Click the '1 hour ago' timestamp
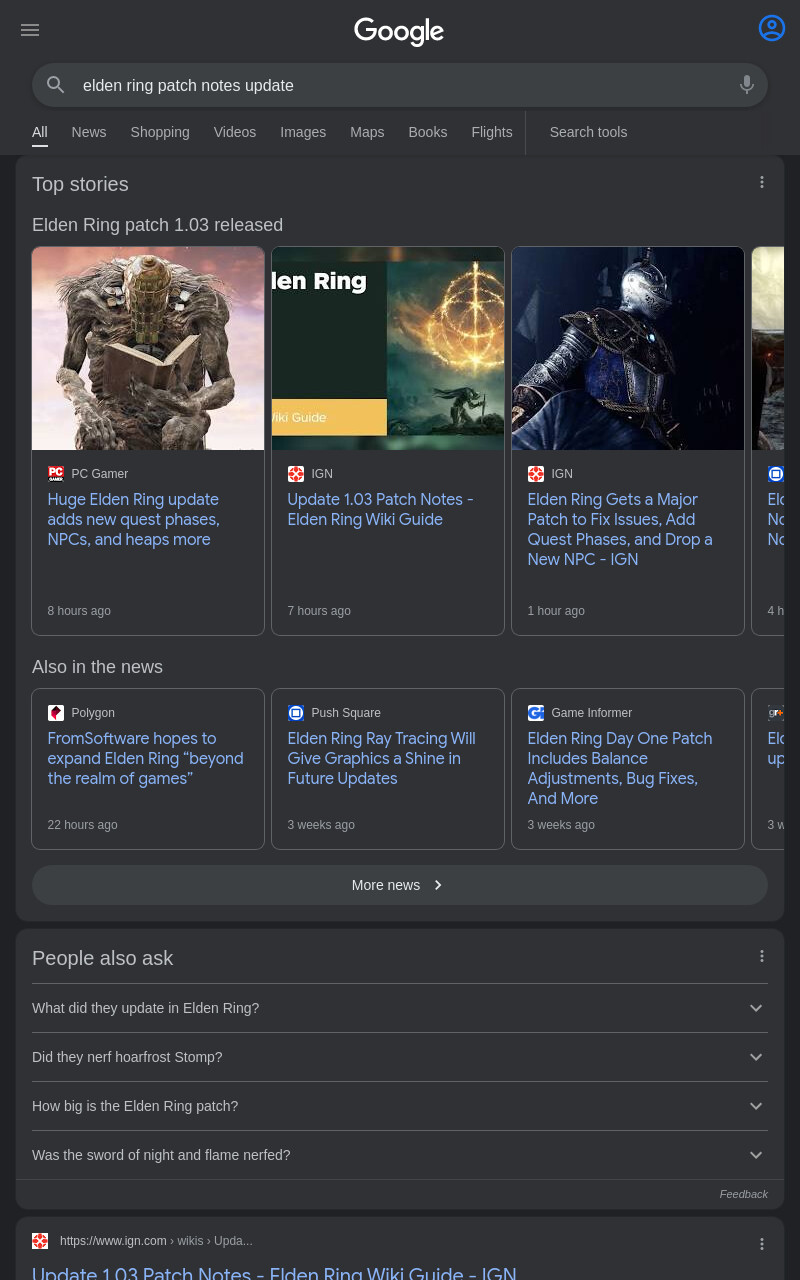The width and height of the screenshot is (800, 1280). 556,611
